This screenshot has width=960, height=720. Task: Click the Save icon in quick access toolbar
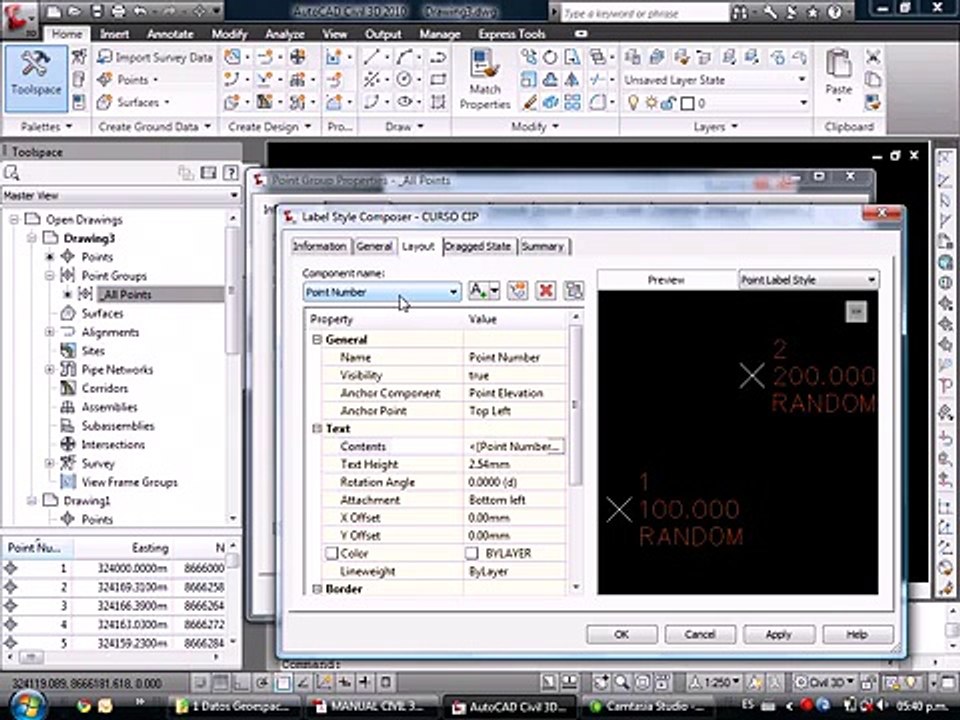[97, 11]
